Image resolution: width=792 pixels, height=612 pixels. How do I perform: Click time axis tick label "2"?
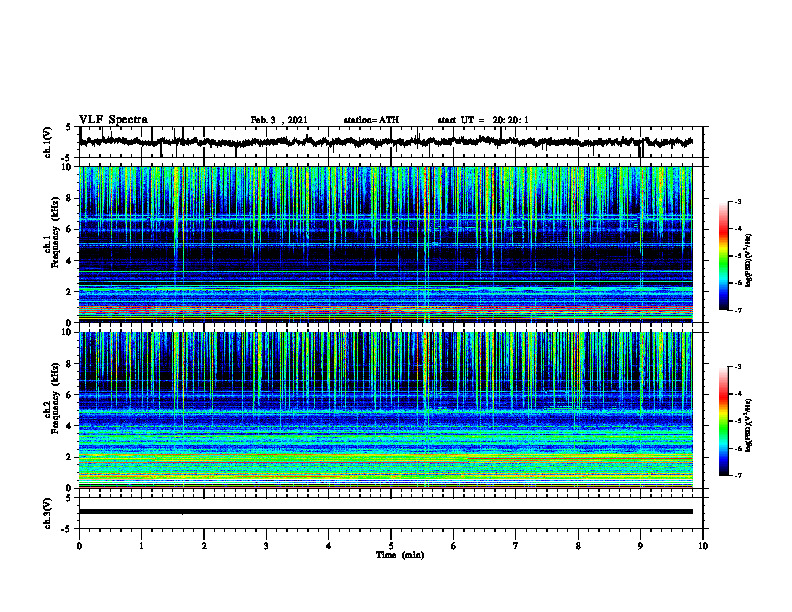click(204, 546)
